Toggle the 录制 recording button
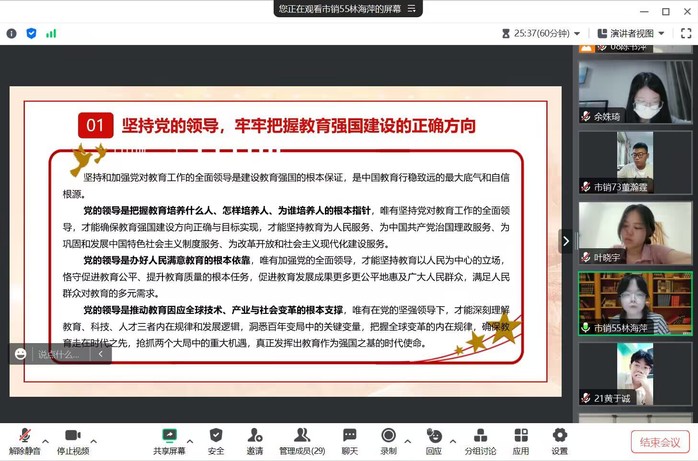Viewport: 698px width, 461px height. coord(389,440)
